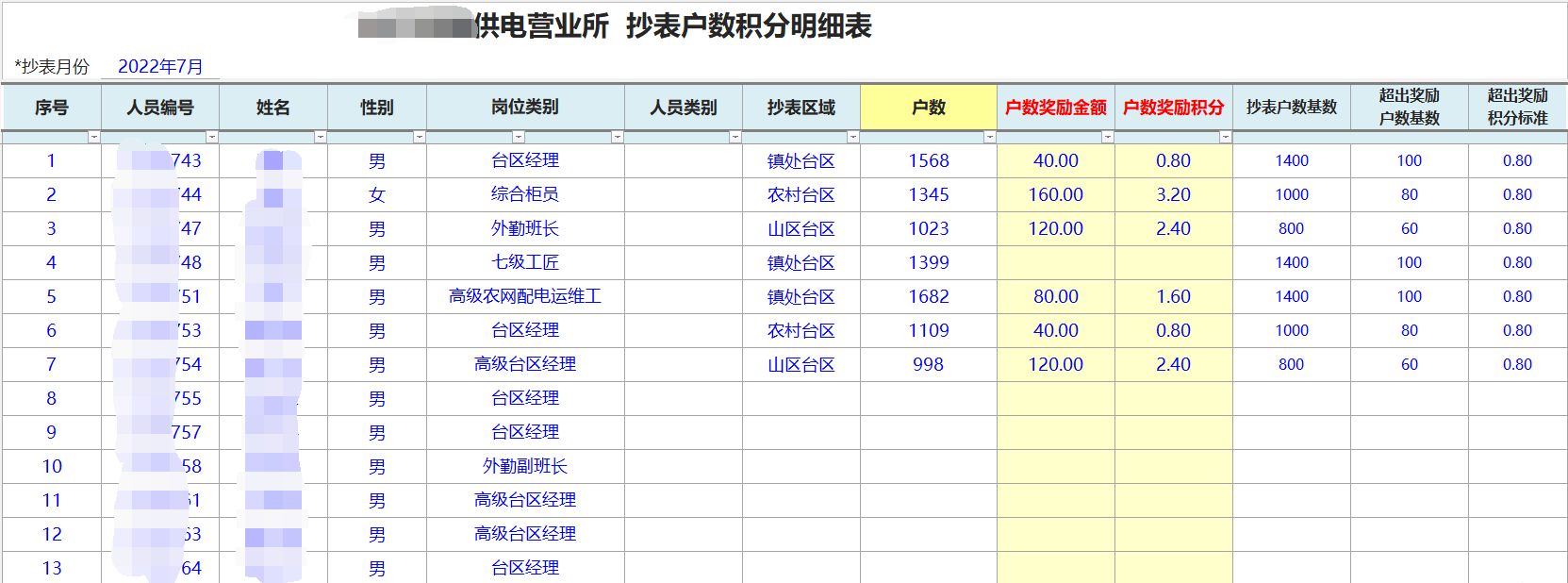
Task: Select the yellow 户数 header cell
Action: click(928, 108)
